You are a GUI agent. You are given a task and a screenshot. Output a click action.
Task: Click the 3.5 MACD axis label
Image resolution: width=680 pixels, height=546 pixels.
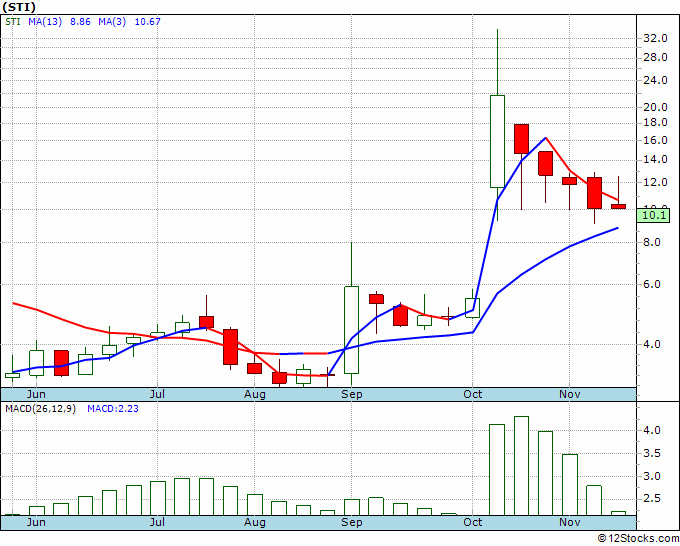pyautogui.click(x=652, y=454)
